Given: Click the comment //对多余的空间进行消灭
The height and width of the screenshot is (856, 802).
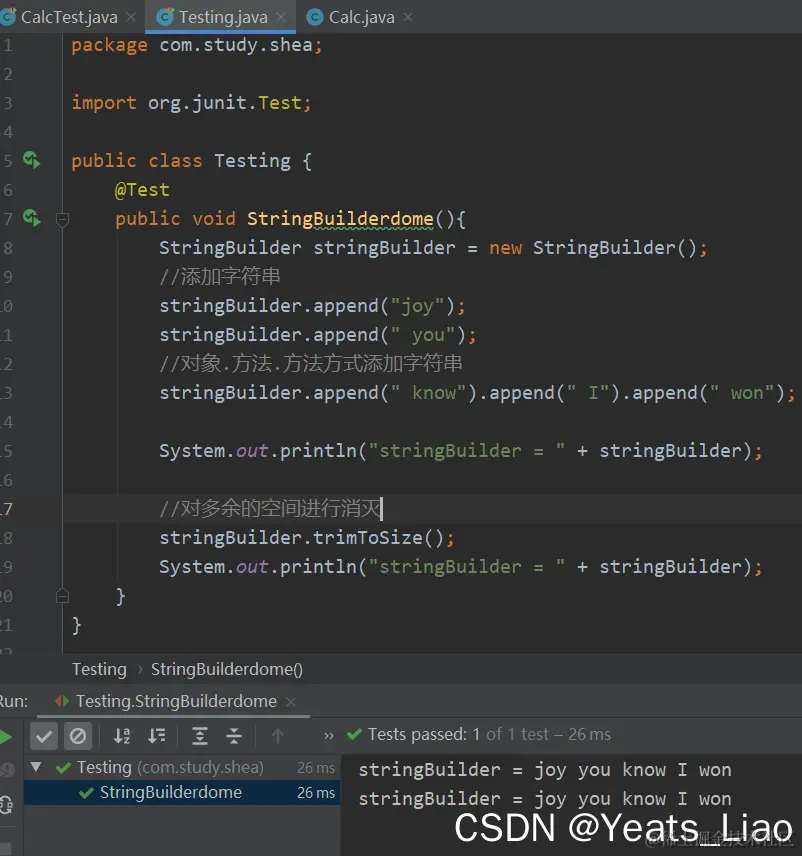Looking at the screenshot, I should pos(271,508).
